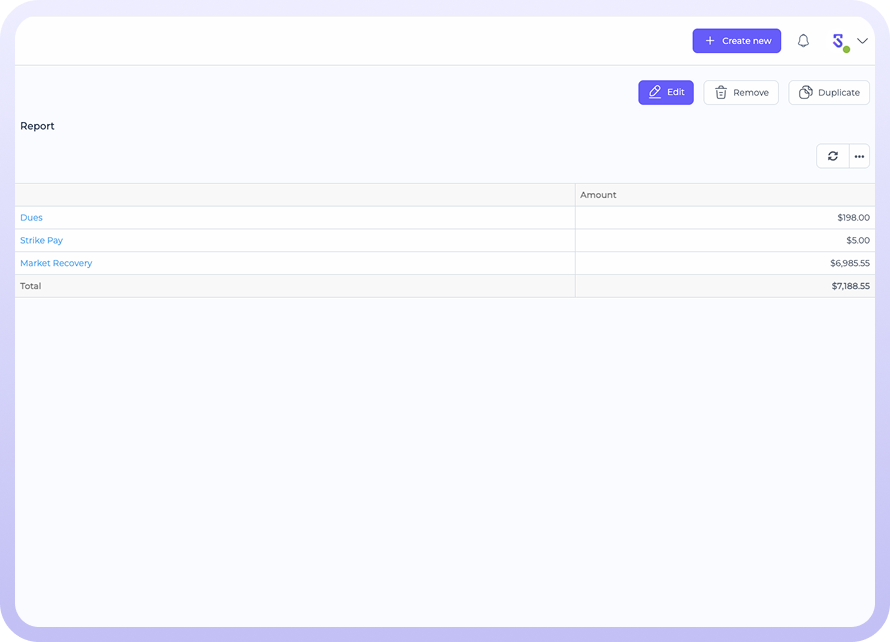Click the notification bell icon
Image resolution: width=890 pixels, height=642 pixels.
tap(803, 41)
